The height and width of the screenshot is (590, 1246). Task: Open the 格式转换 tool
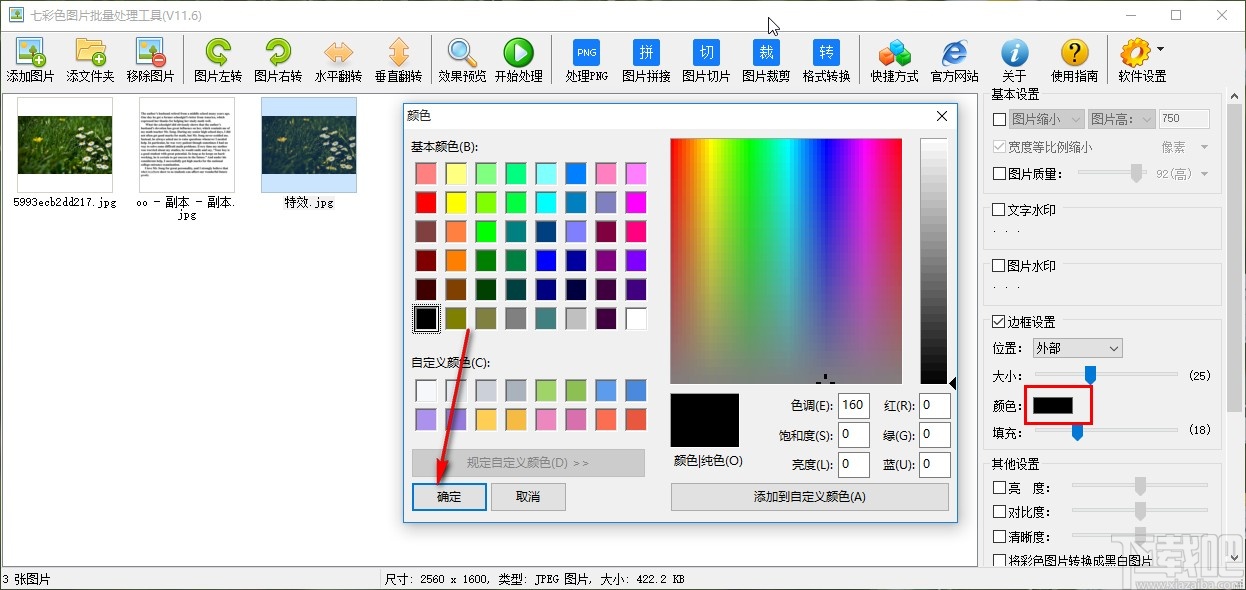[x=826, y=60]
